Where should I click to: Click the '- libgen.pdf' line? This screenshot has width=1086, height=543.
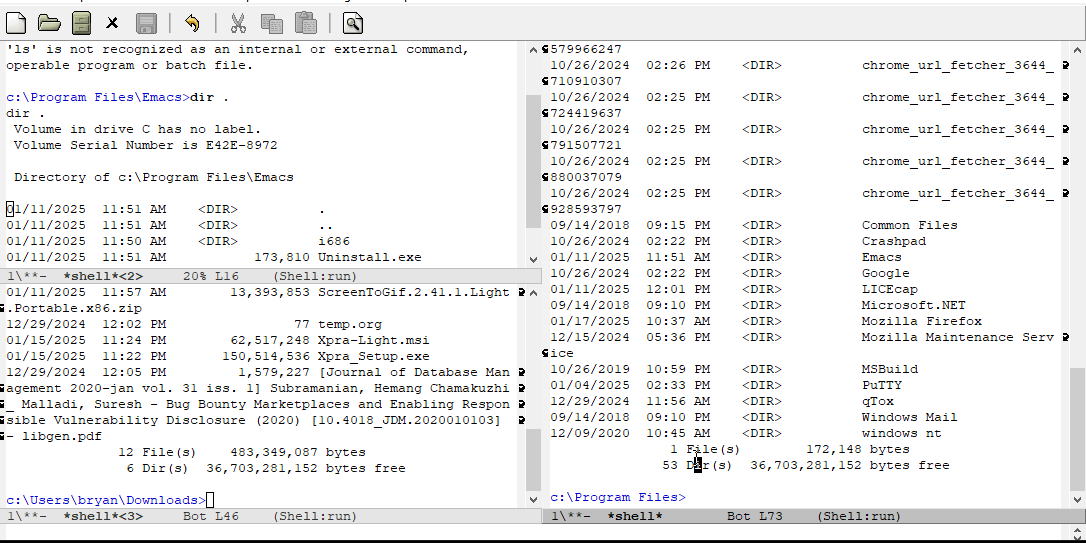click(x=55, y=436)
